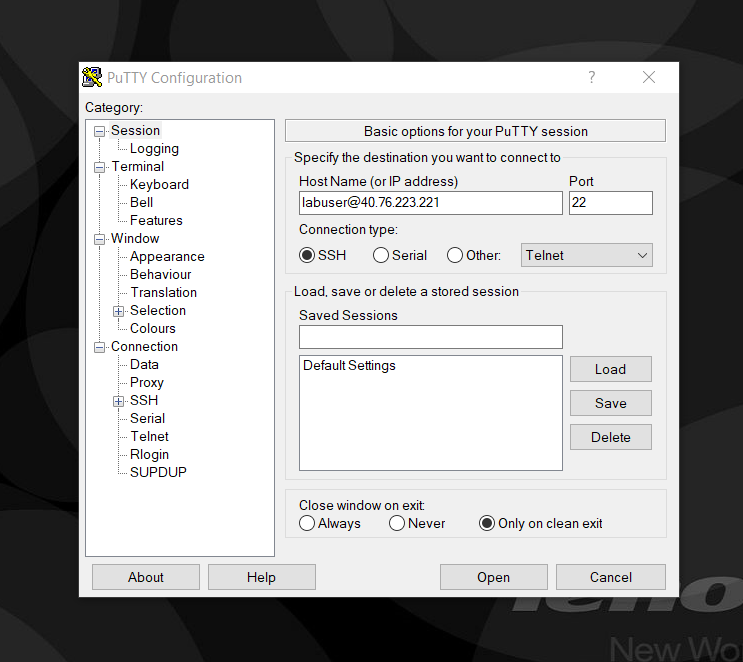Open the Appearance settings category
This screenshot has height=662, width=743.
tap(167, 256)
